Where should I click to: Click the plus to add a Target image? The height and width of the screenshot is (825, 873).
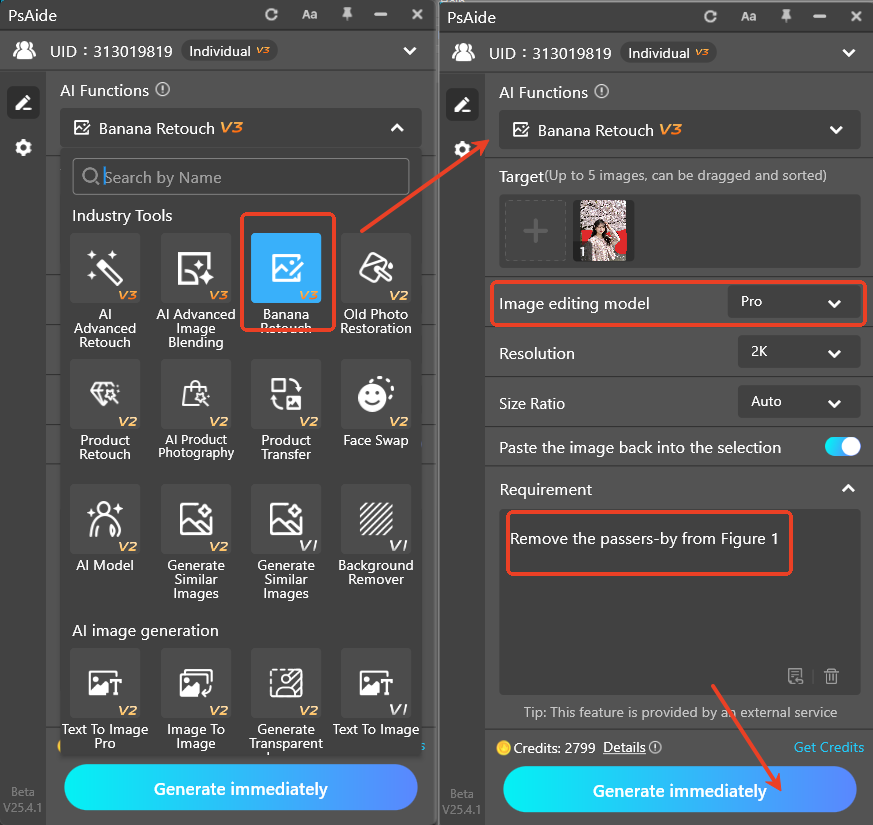pyautogui.click(x=536, y=231)
